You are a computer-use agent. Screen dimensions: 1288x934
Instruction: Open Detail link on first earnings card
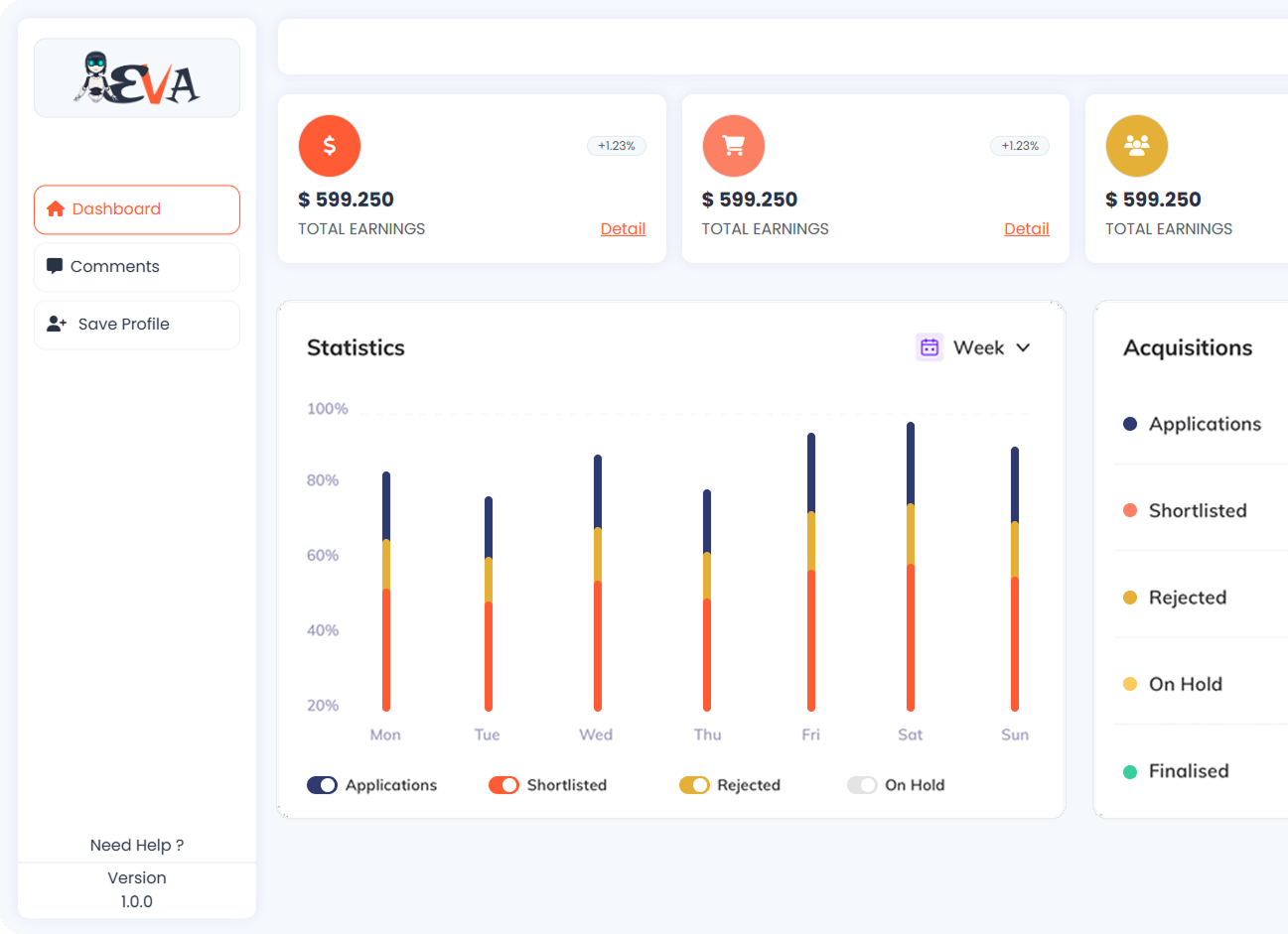click(623, 229)
